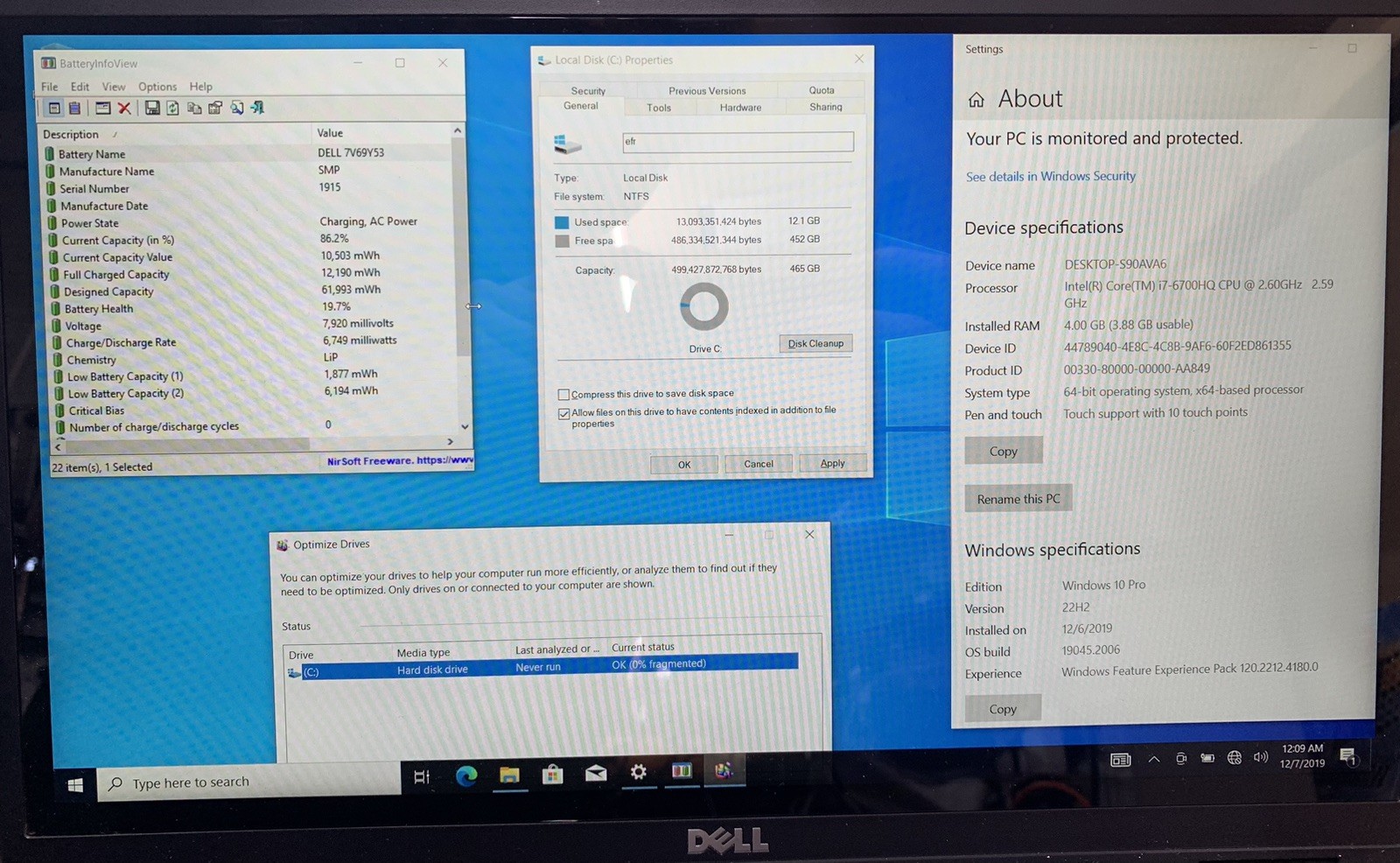Select the Full Charged Capacity row
This screenshot has width=1400, height=863.
click(x=254, y=273)
